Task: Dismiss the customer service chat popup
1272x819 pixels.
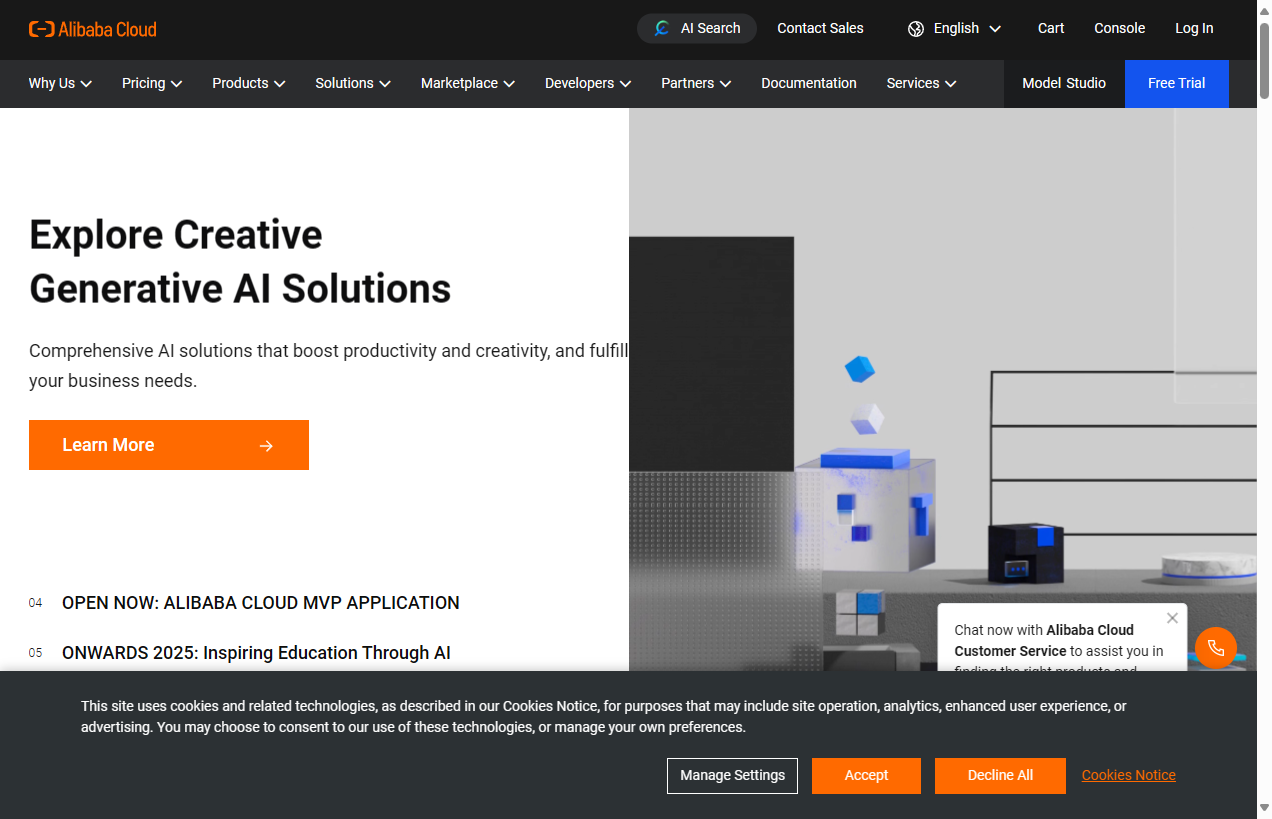Action: [x=1172, y=618]
